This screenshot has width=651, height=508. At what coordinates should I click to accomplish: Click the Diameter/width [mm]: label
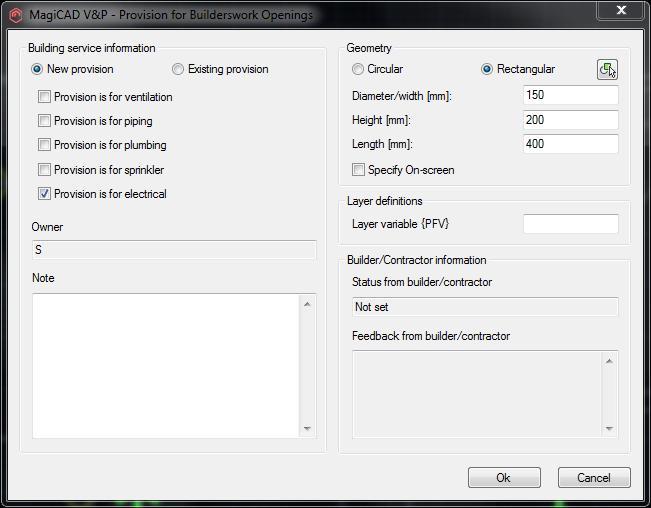click(x=402, y=96)
